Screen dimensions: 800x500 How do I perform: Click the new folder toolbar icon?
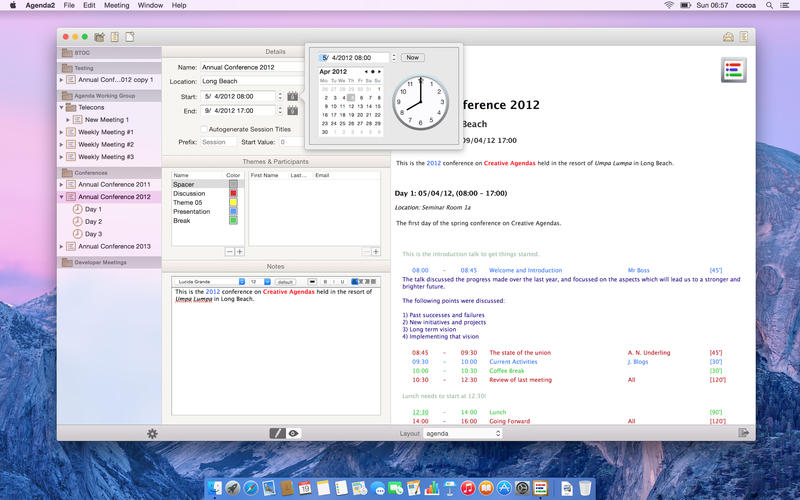100,37
